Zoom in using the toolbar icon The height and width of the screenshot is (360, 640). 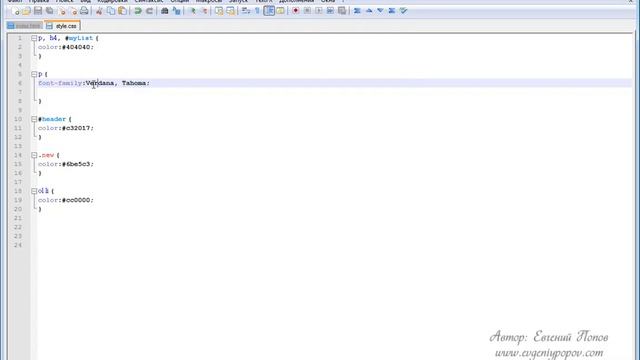click(192, 11)
